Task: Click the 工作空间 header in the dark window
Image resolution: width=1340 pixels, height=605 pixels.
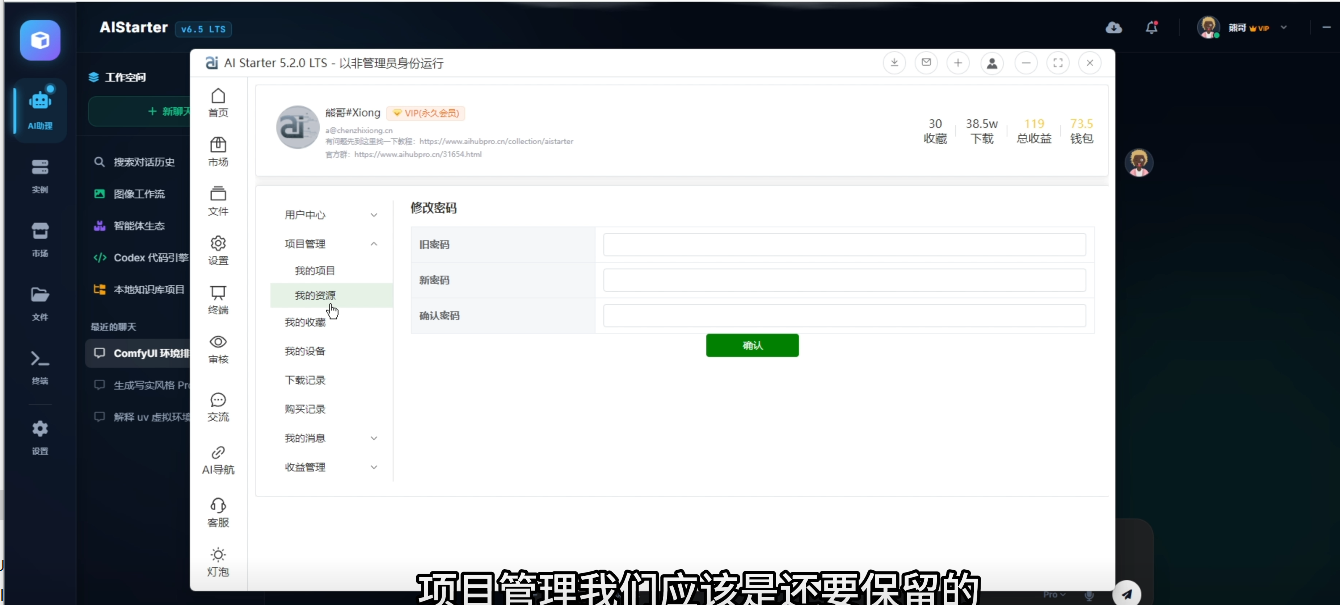Action: tap(117, 77)
